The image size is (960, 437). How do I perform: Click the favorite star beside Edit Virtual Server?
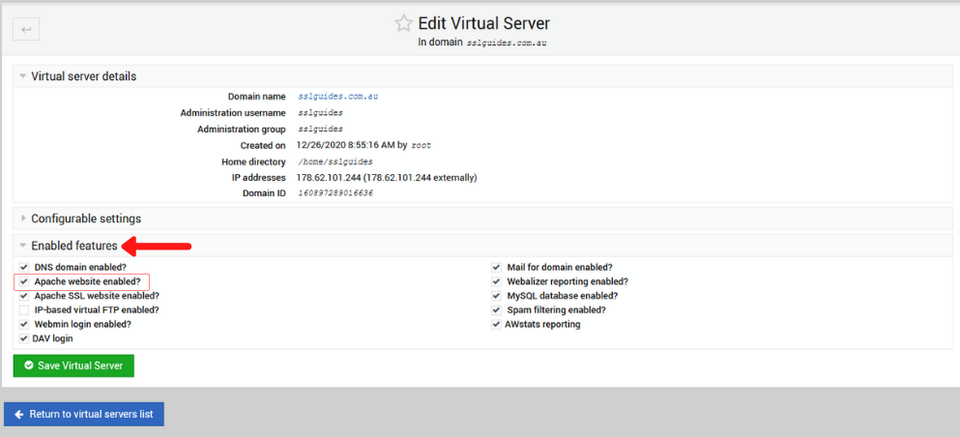(403, 23)
